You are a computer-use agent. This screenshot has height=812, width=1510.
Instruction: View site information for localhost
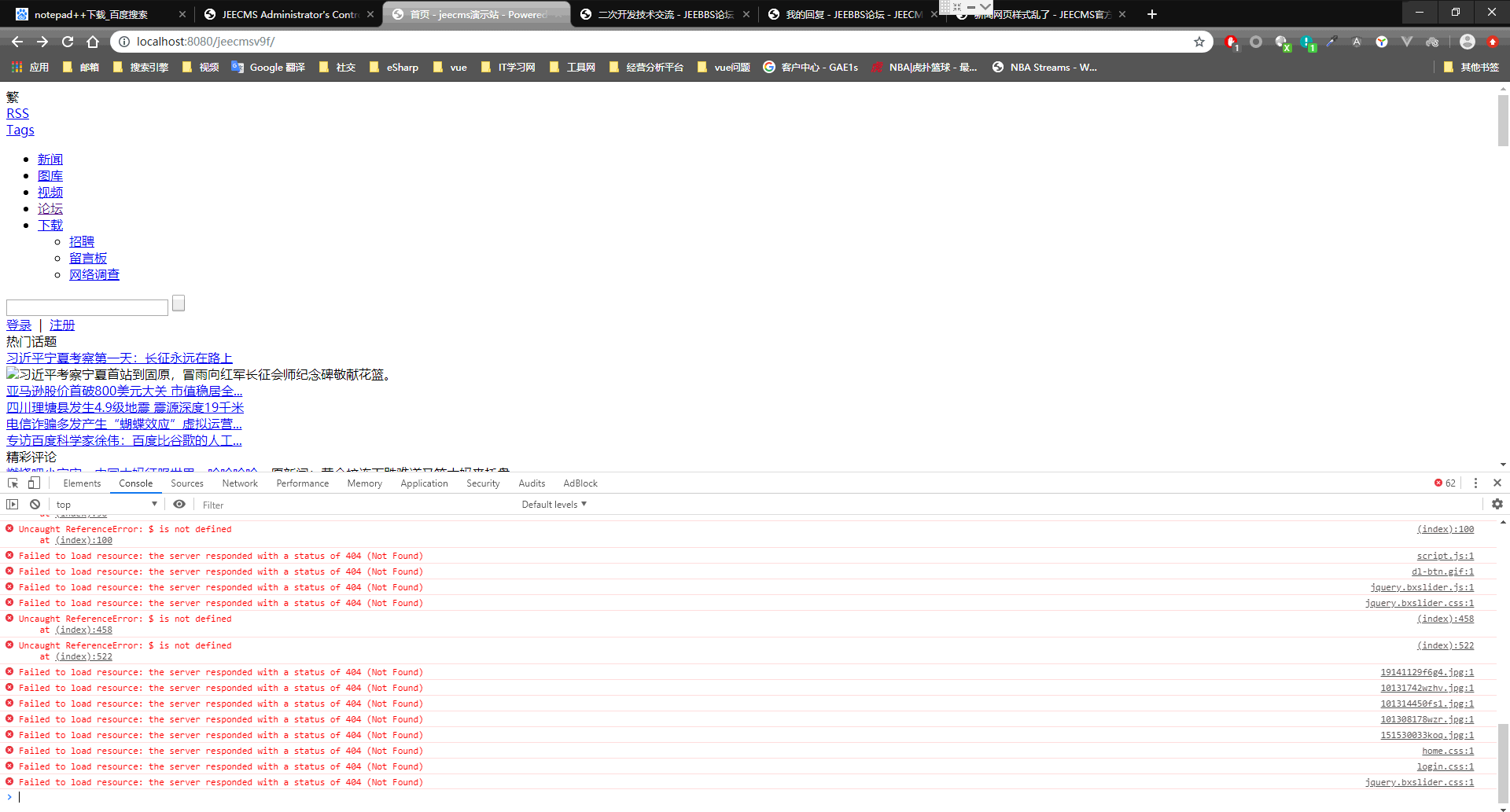pyautogui.click(x=123, y=42)
